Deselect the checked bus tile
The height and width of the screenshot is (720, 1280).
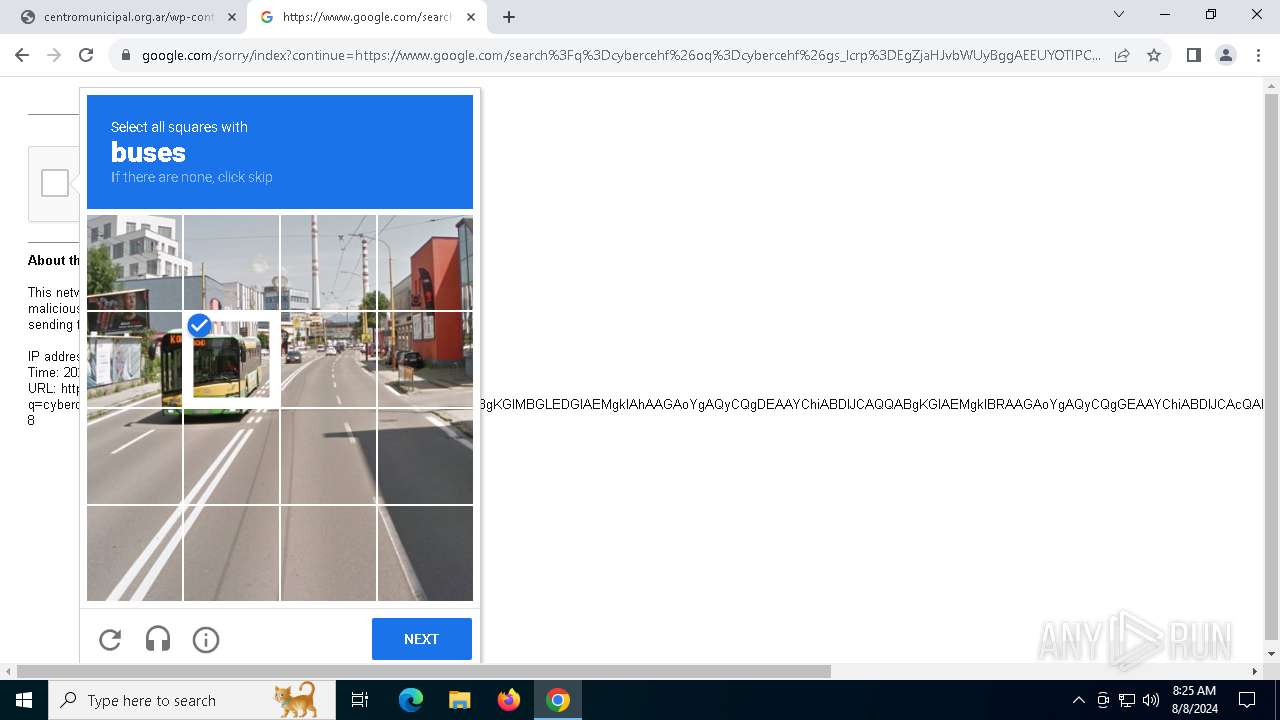point(231,359)
